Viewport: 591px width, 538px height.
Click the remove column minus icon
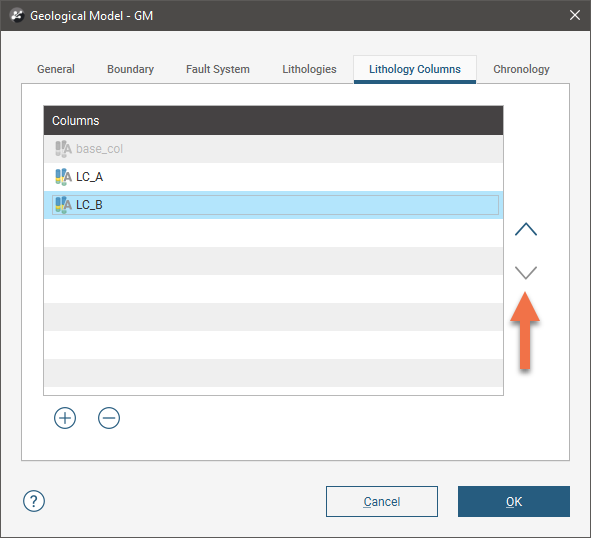[x=109, y=418]
